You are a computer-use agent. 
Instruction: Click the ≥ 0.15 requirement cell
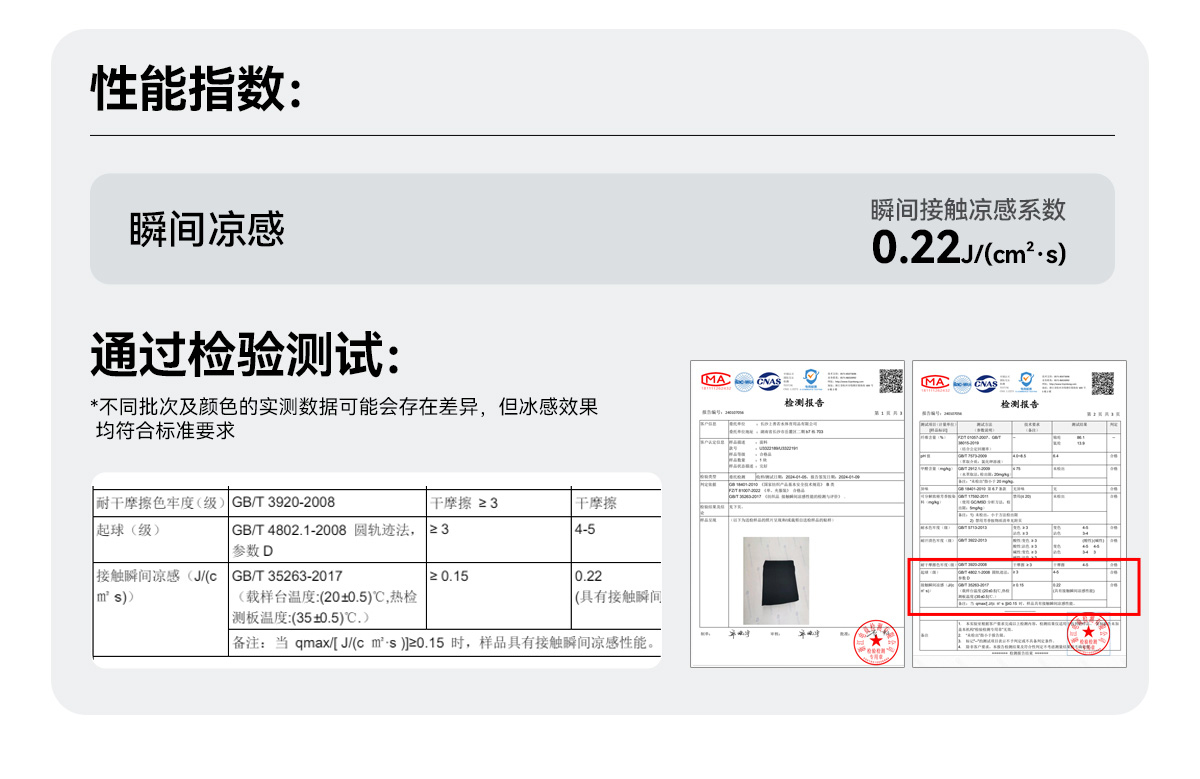[499, 596]
